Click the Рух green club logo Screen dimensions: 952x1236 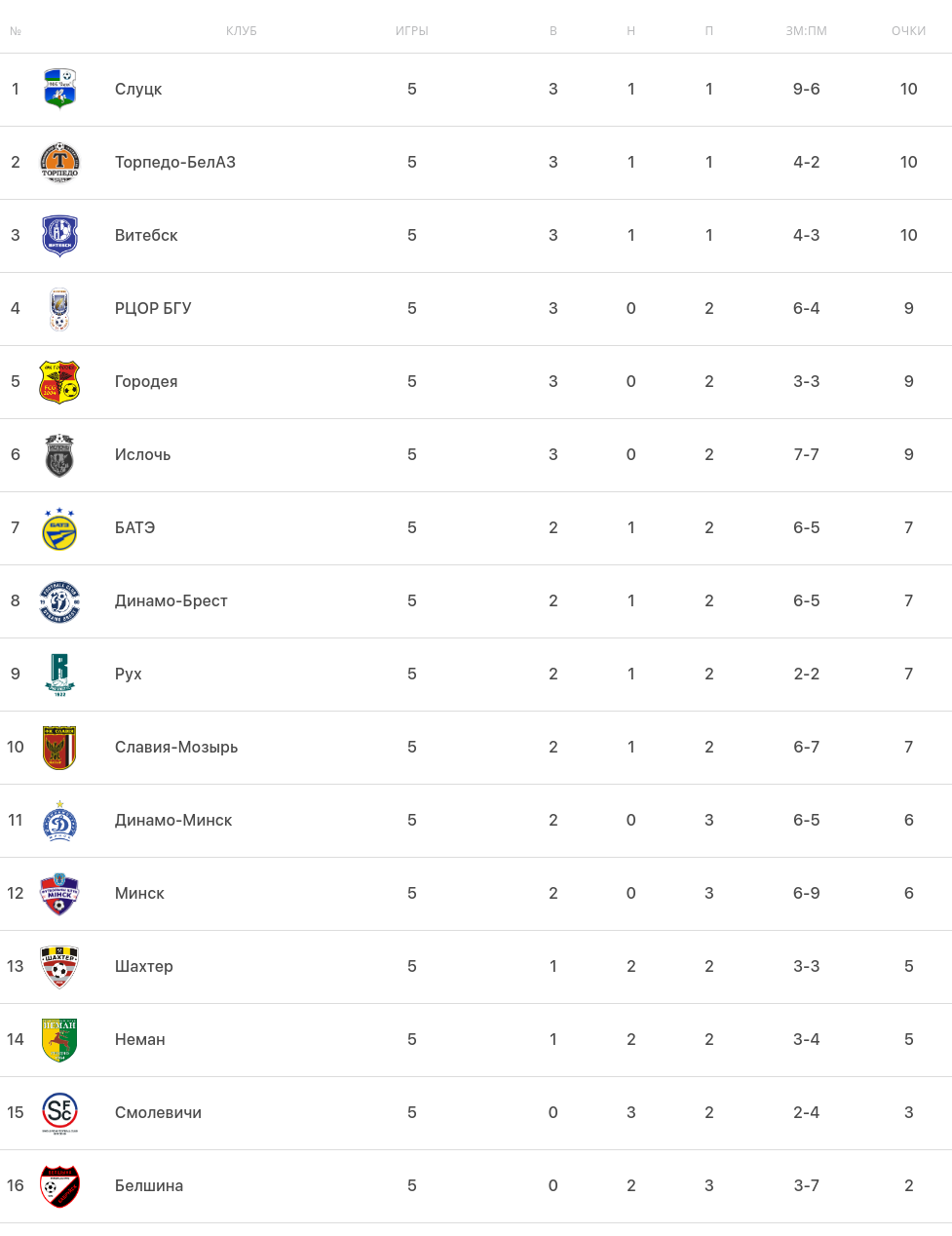click(59, 674)
